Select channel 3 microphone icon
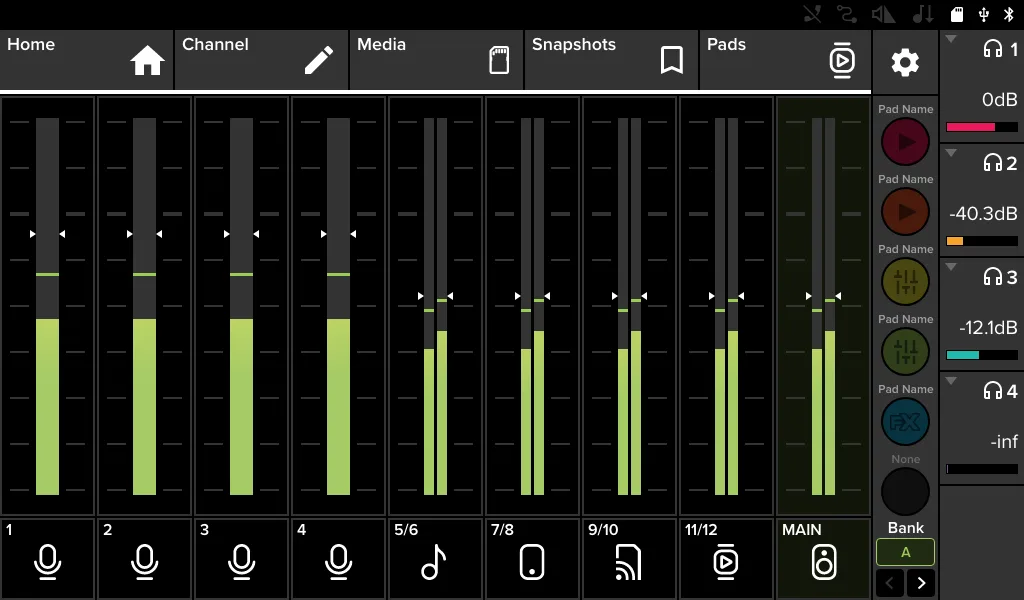The image size is (1024, 600). (242, 561)
